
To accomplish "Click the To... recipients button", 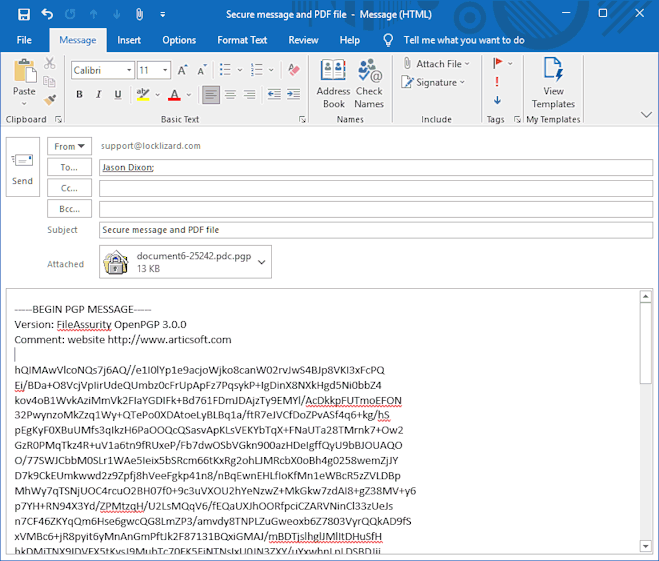I will [x=69, y=167].
